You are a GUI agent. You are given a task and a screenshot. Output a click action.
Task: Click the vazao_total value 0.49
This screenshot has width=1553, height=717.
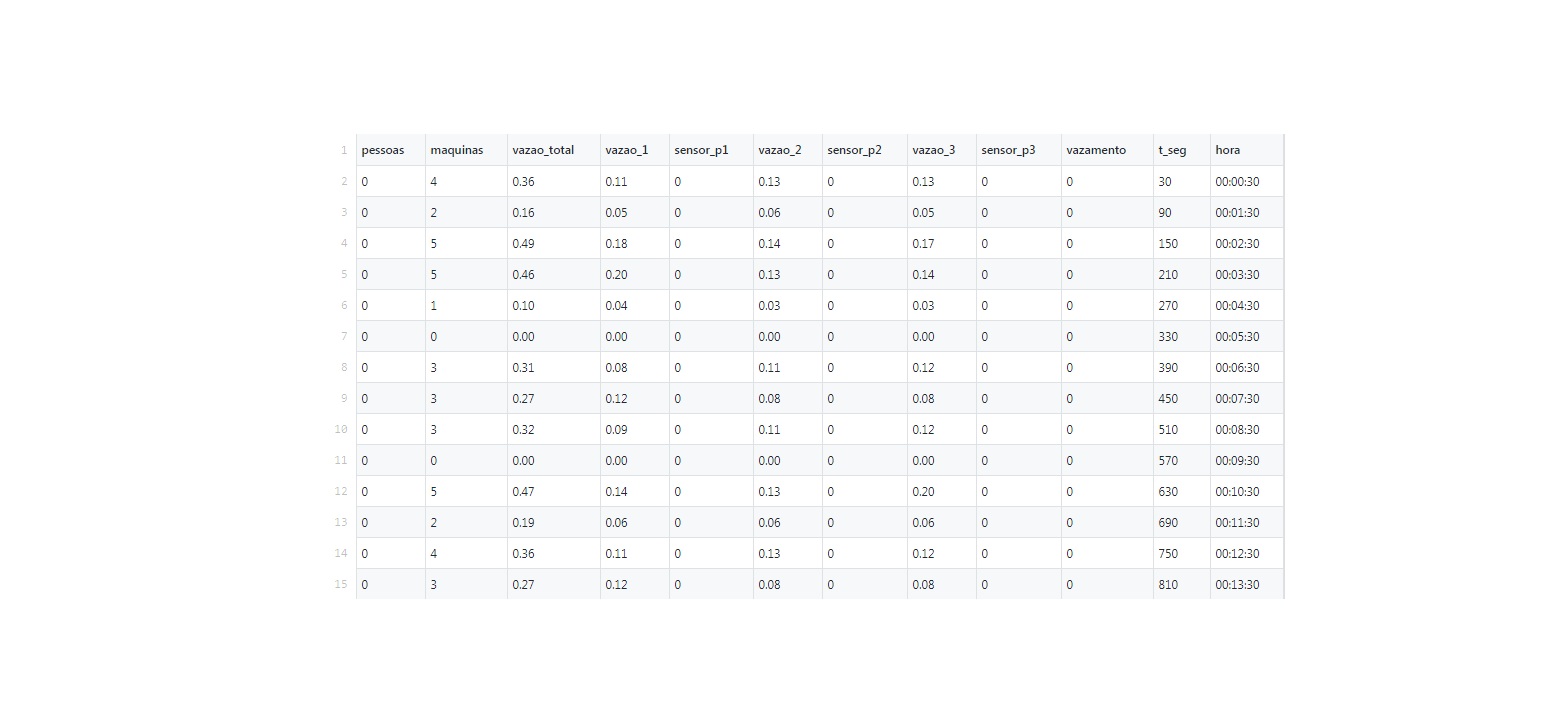pos(523,243)
